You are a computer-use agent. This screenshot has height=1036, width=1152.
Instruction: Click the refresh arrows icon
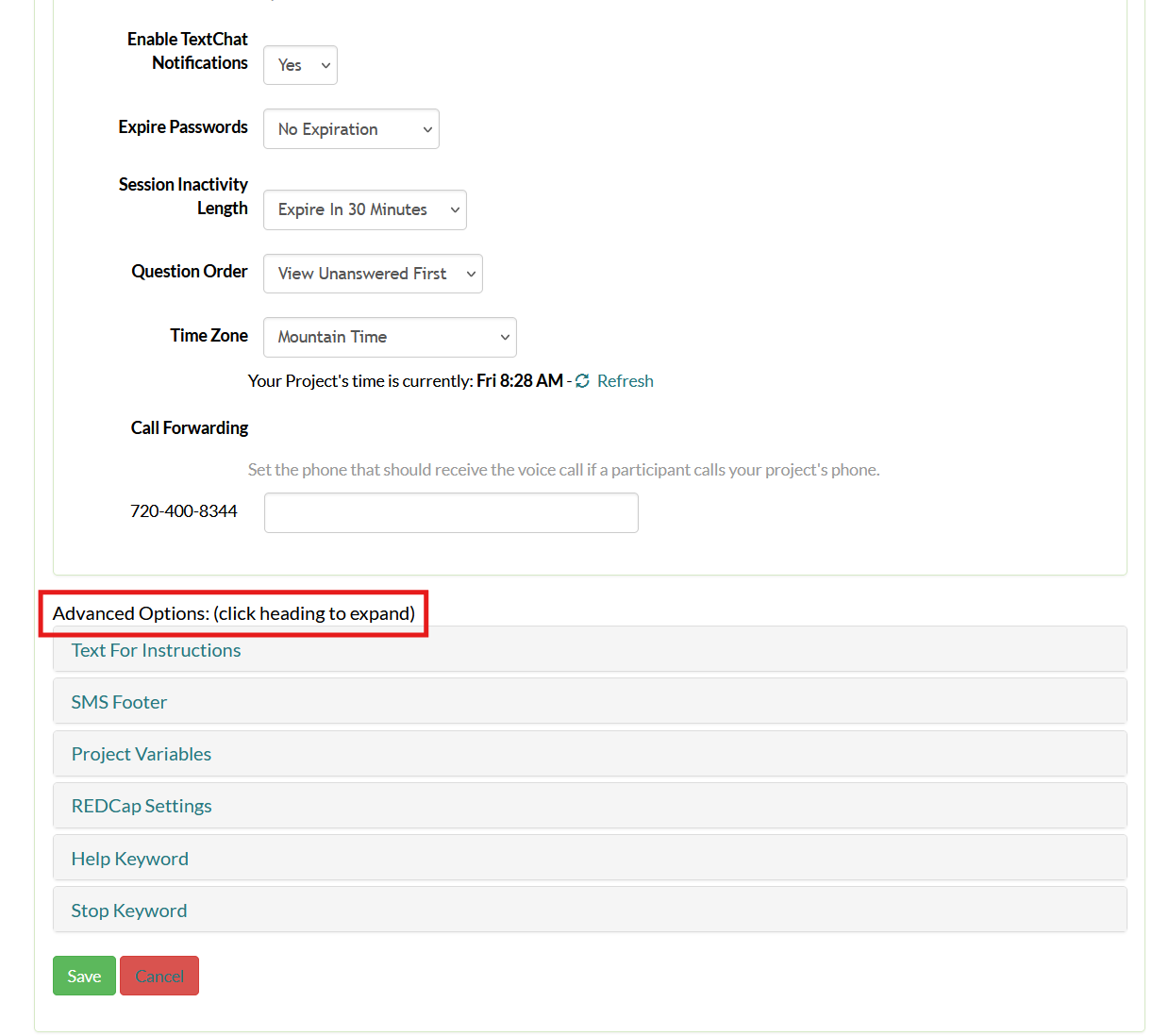point(582,381)
